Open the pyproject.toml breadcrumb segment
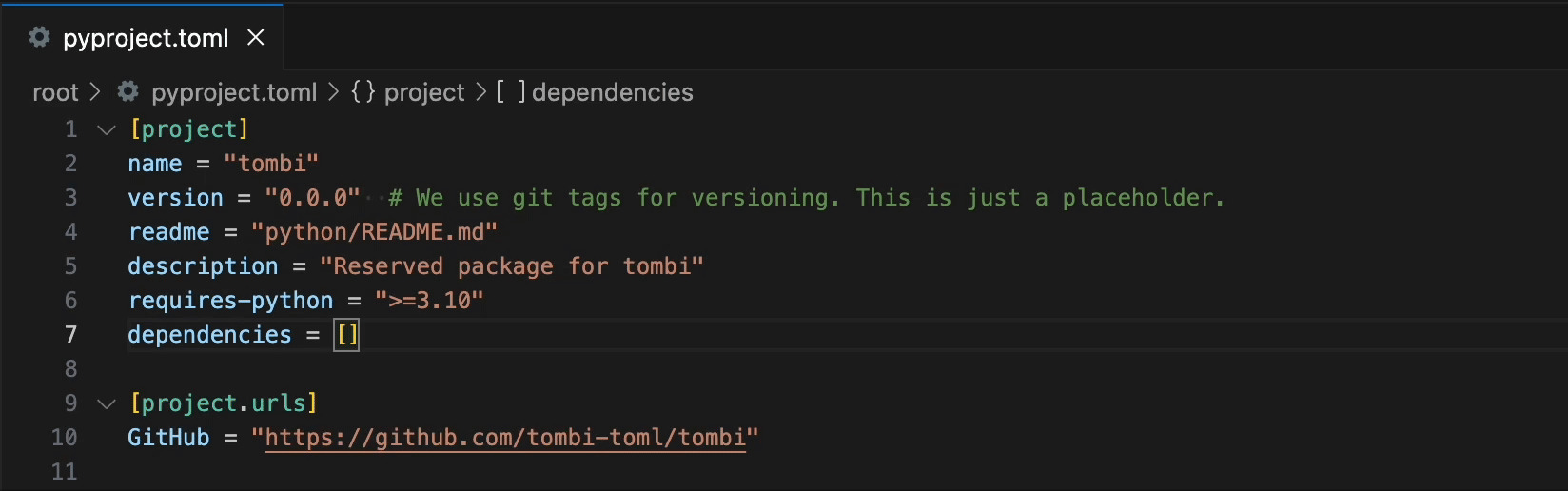The height and width of the screenshot is (491, 1568). point(234,92)
